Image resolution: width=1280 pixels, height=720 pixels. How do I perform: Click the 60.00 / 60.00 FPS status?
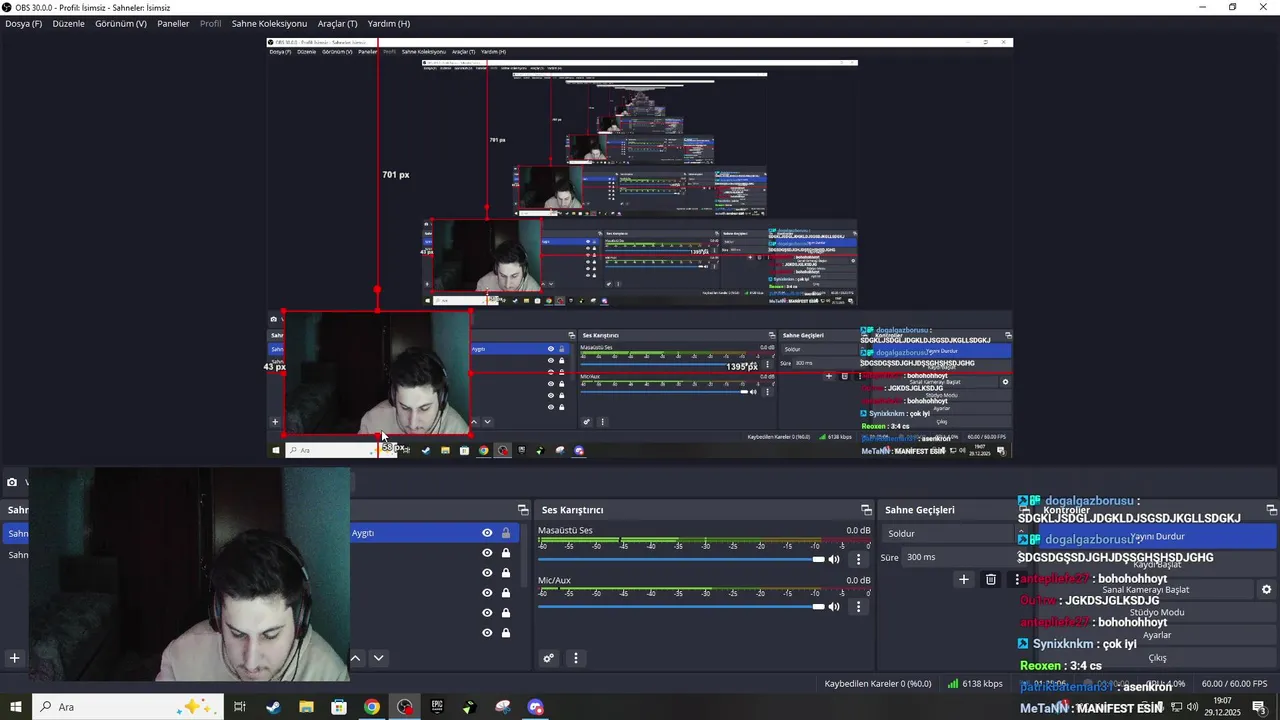click(1233, 684)
